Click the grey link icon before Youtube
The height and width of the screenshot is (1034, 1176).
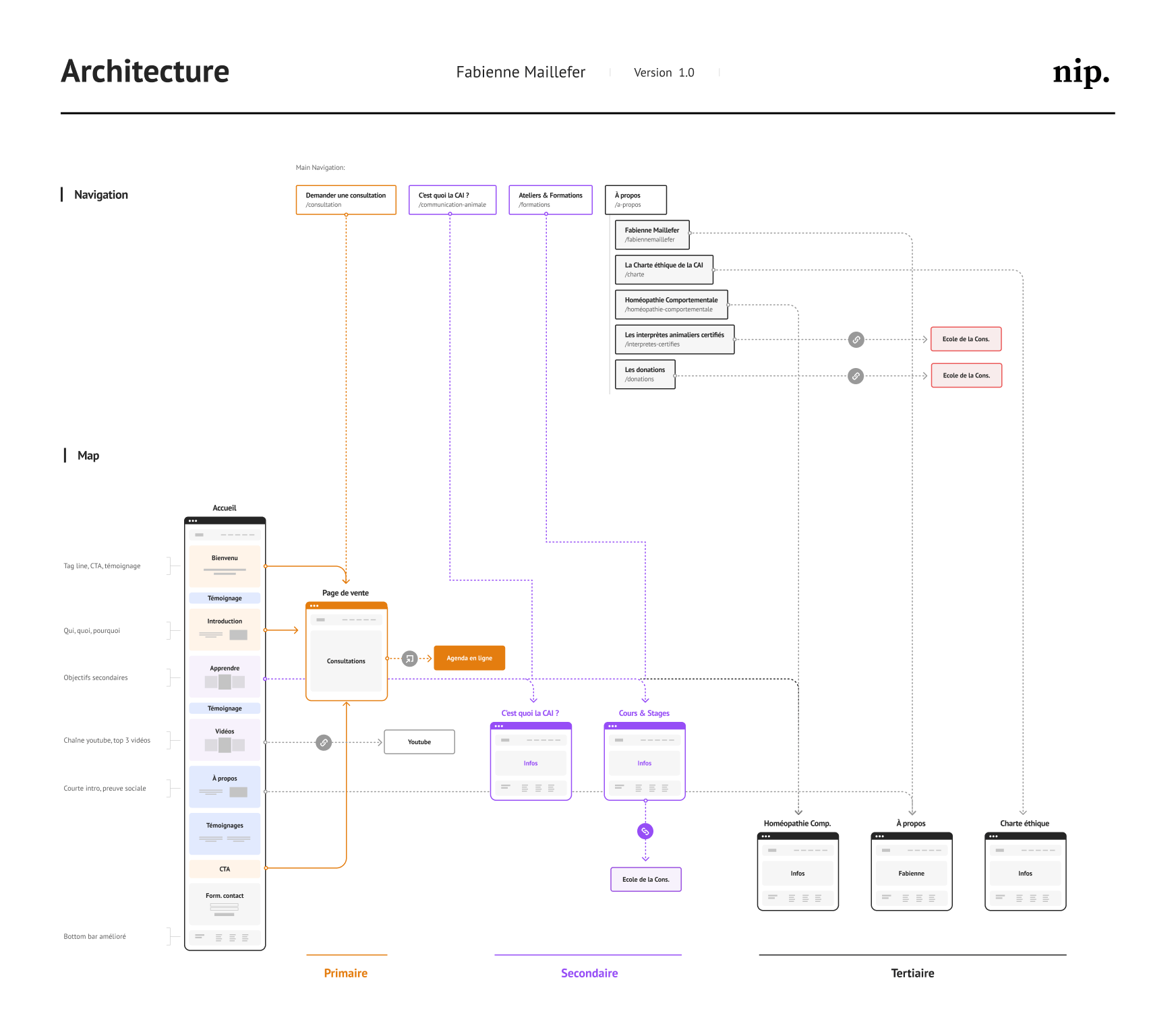click(x=324, y=743)
